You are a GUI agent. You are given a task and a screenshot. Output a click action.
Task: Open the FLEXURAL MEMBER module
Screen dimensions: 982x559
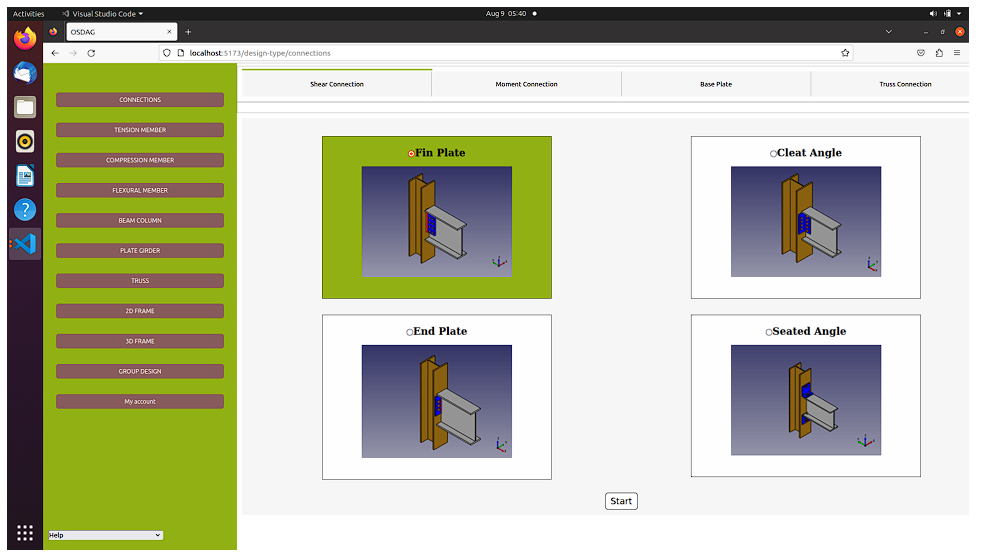pos(140,190)
